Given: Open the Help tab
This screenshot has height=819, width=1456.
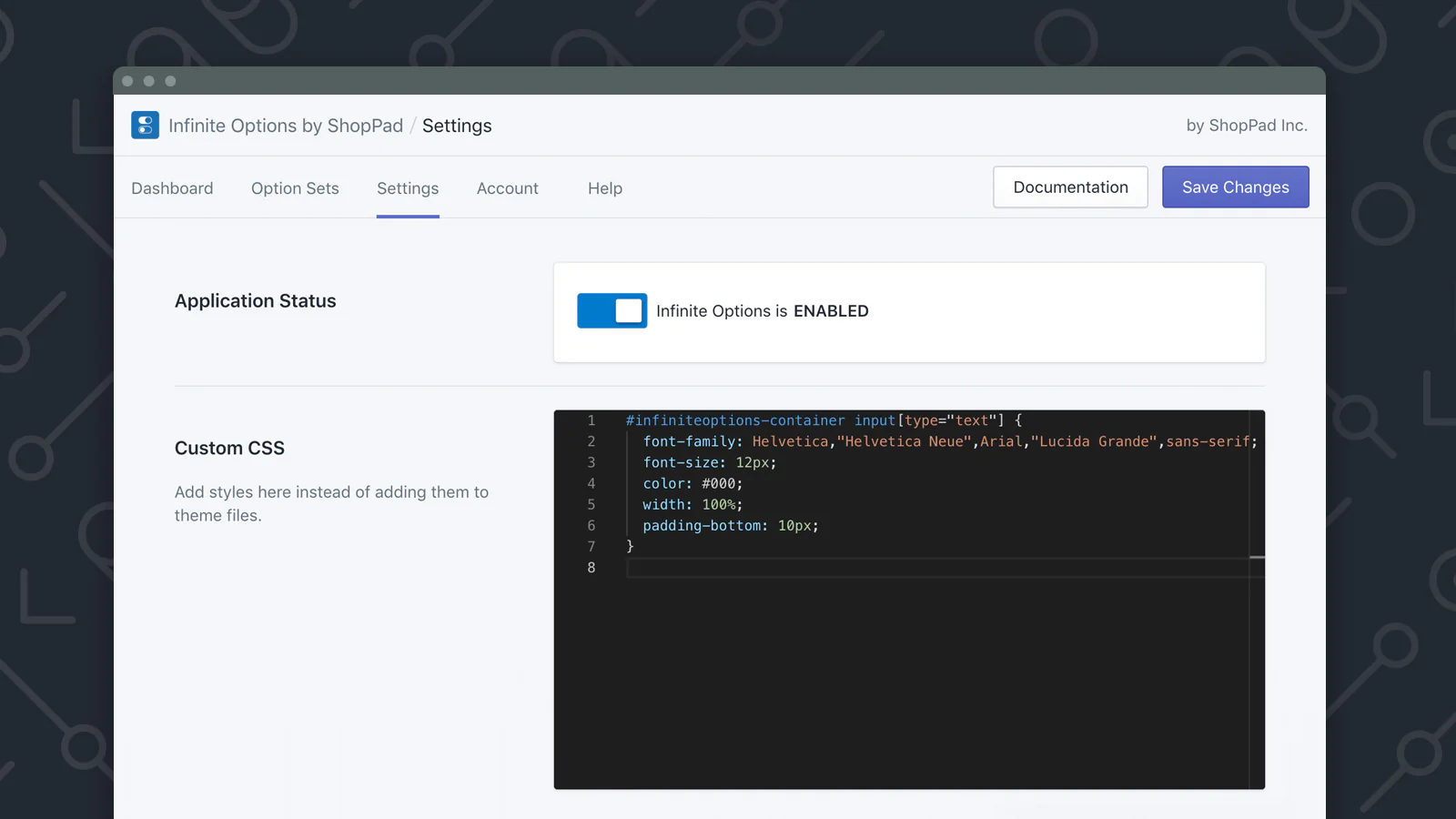Looking at the screenshot, I should pyautogui.click(x=605, y=188).
